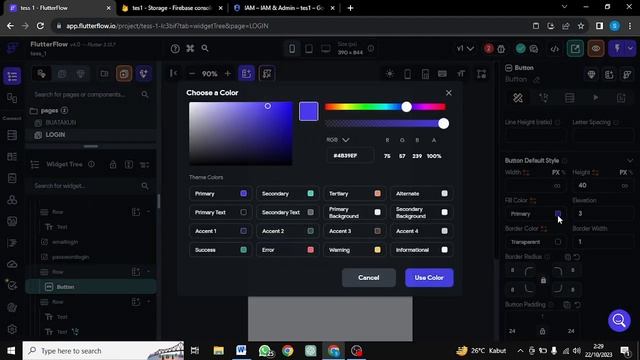
Task: Click the Use Color button
Action: (429, 278)
